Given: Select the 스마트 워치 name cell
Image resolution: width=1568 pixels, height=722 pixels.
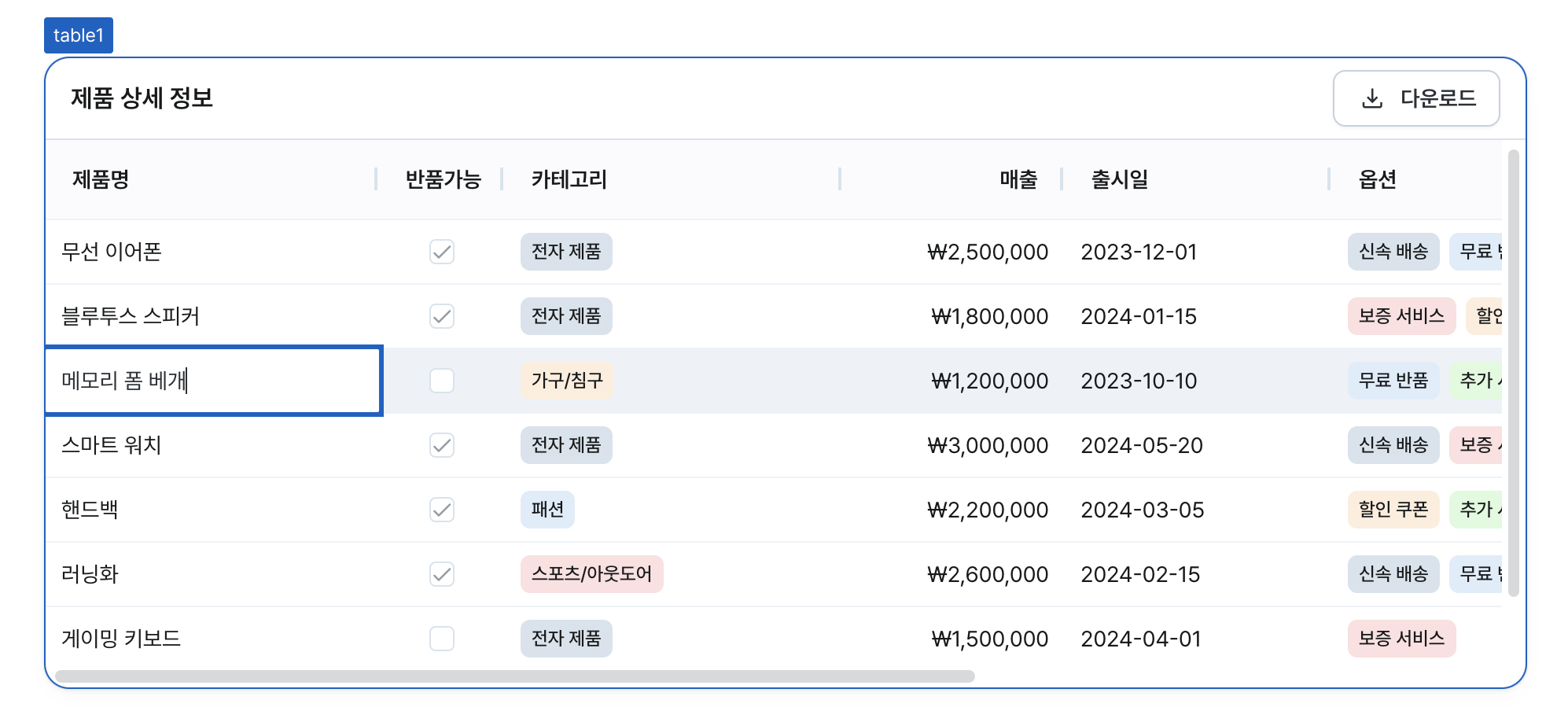Looking at the screenshot, I should 211,445.
